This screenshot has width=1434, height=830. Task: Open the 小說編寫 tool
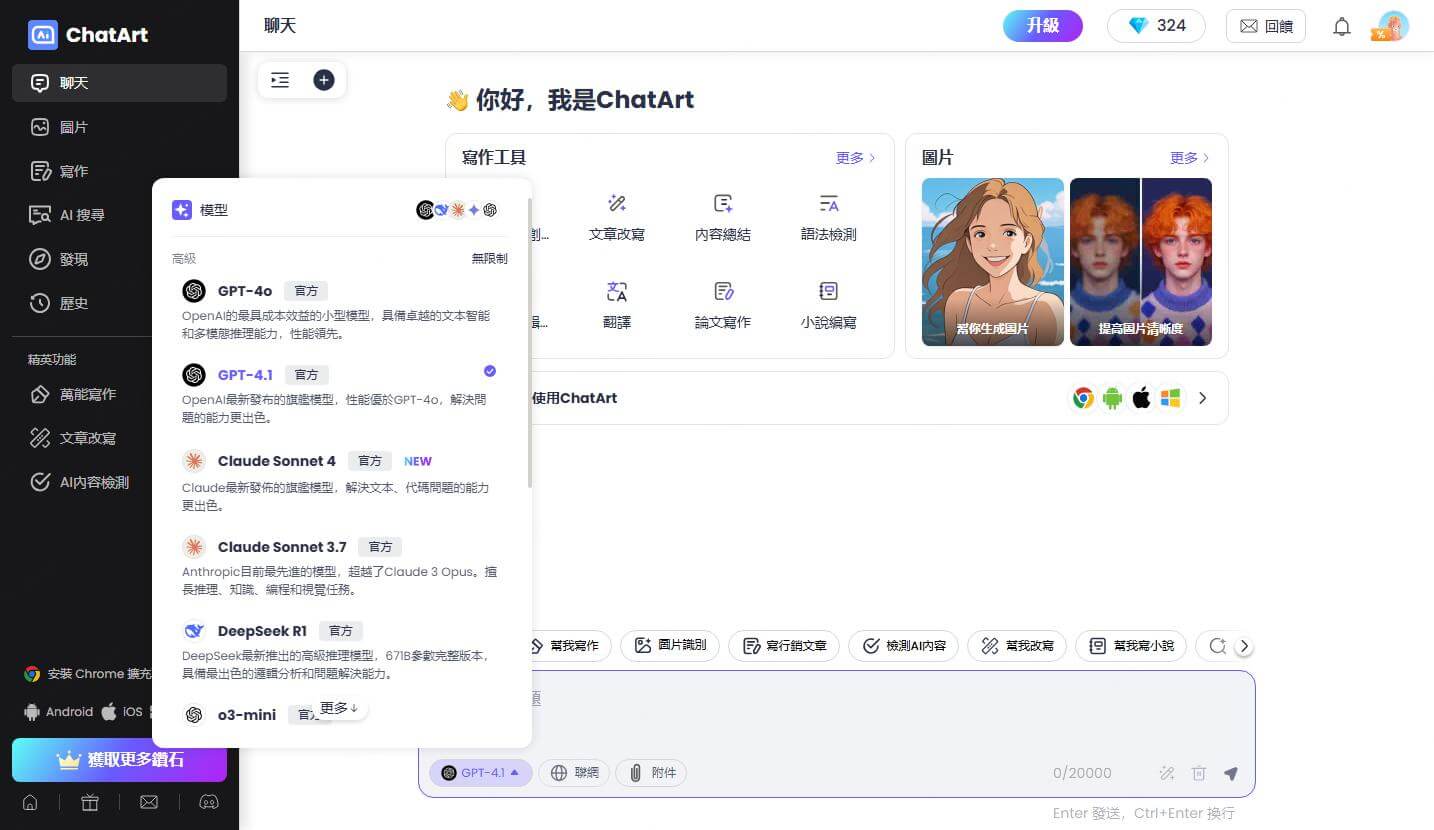829,305
